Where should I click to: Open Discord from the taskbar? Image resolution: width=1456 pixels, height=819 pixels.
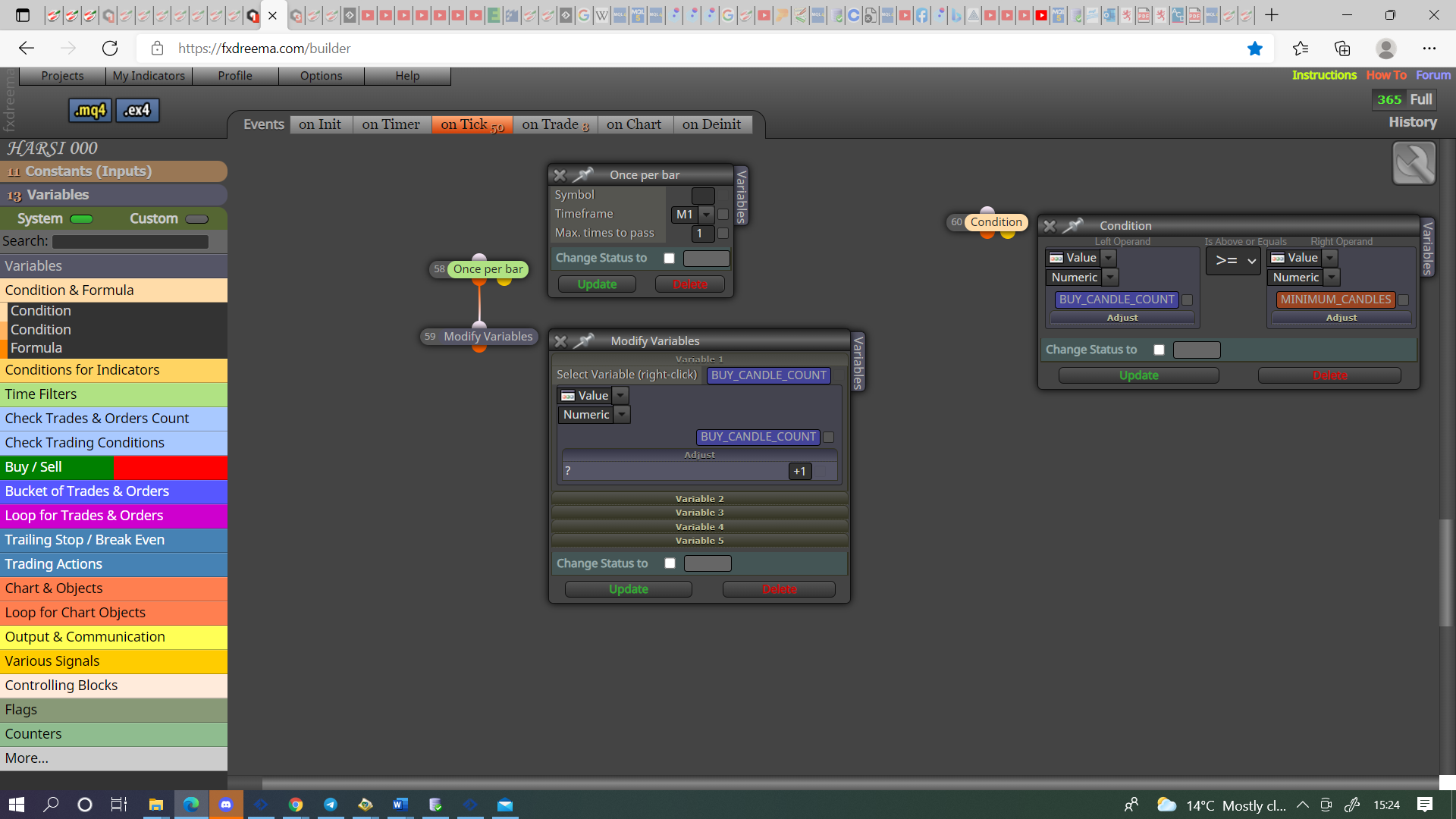225,805
